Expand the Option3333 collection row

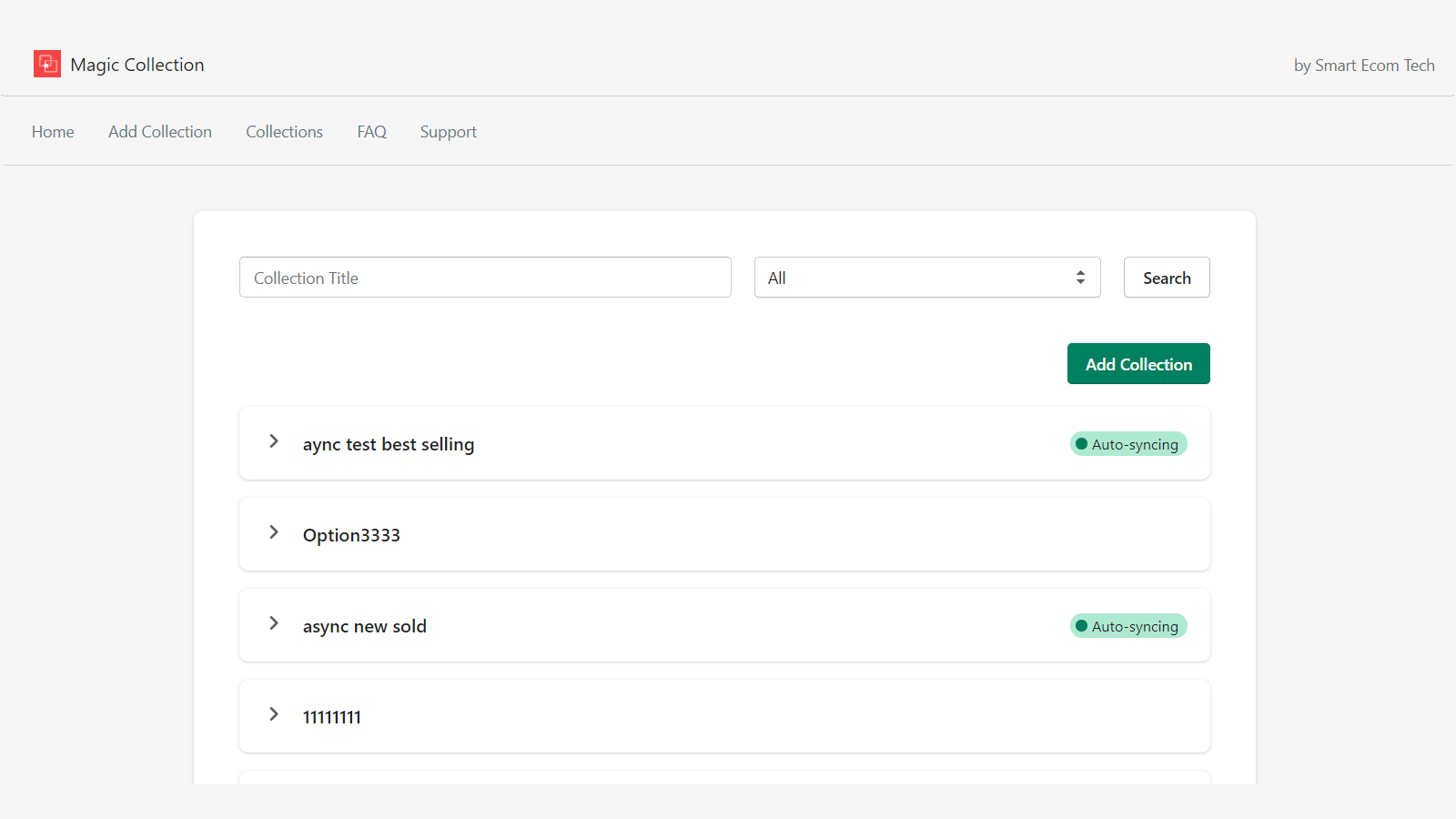point(274,532)
